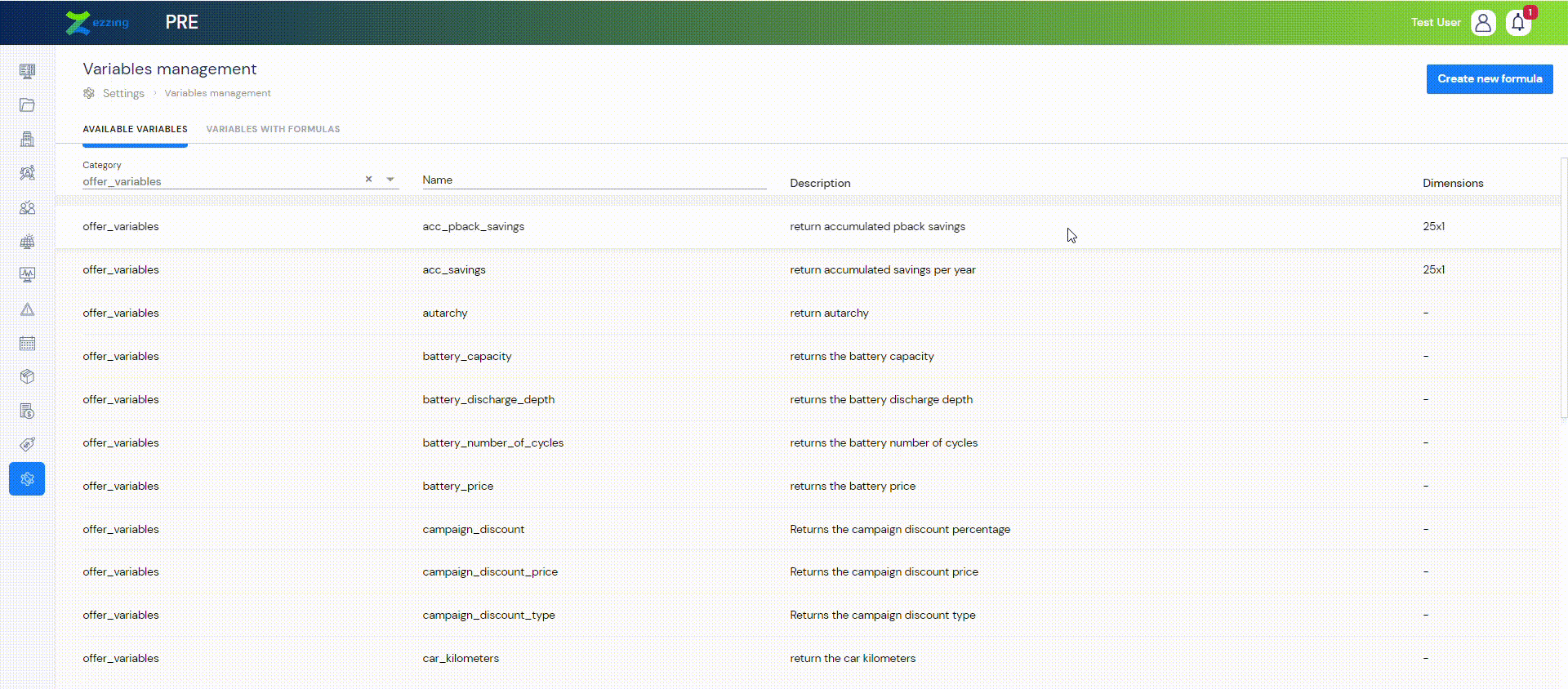Select the battery_capacity variable name
The image size is (1568, 689).
pyautogui.click(x=467, y=356)
